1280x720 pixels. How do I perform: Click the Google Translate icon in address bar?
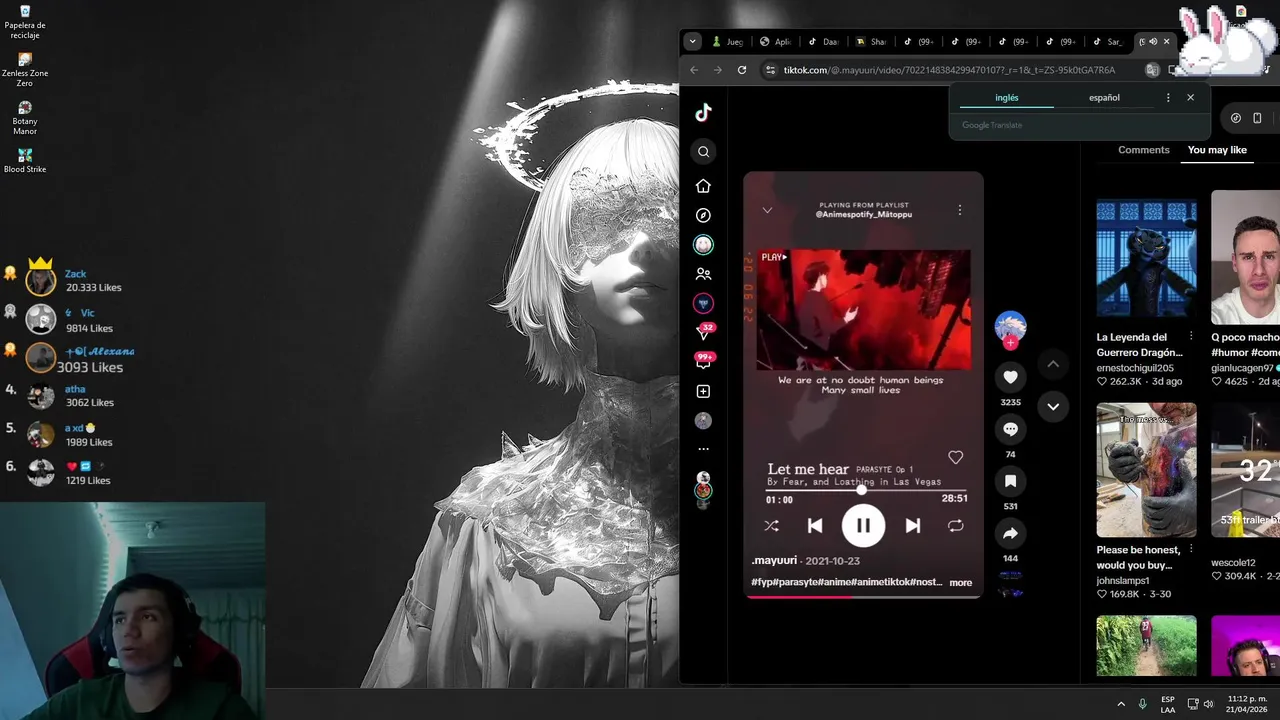pos(1152,70)
